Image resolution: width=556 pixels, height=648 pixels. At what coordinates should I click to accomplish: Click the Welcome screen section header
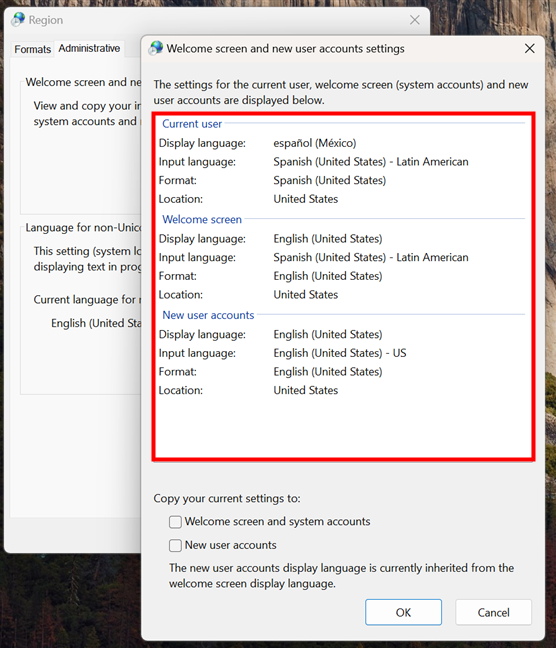coord(202,219)
